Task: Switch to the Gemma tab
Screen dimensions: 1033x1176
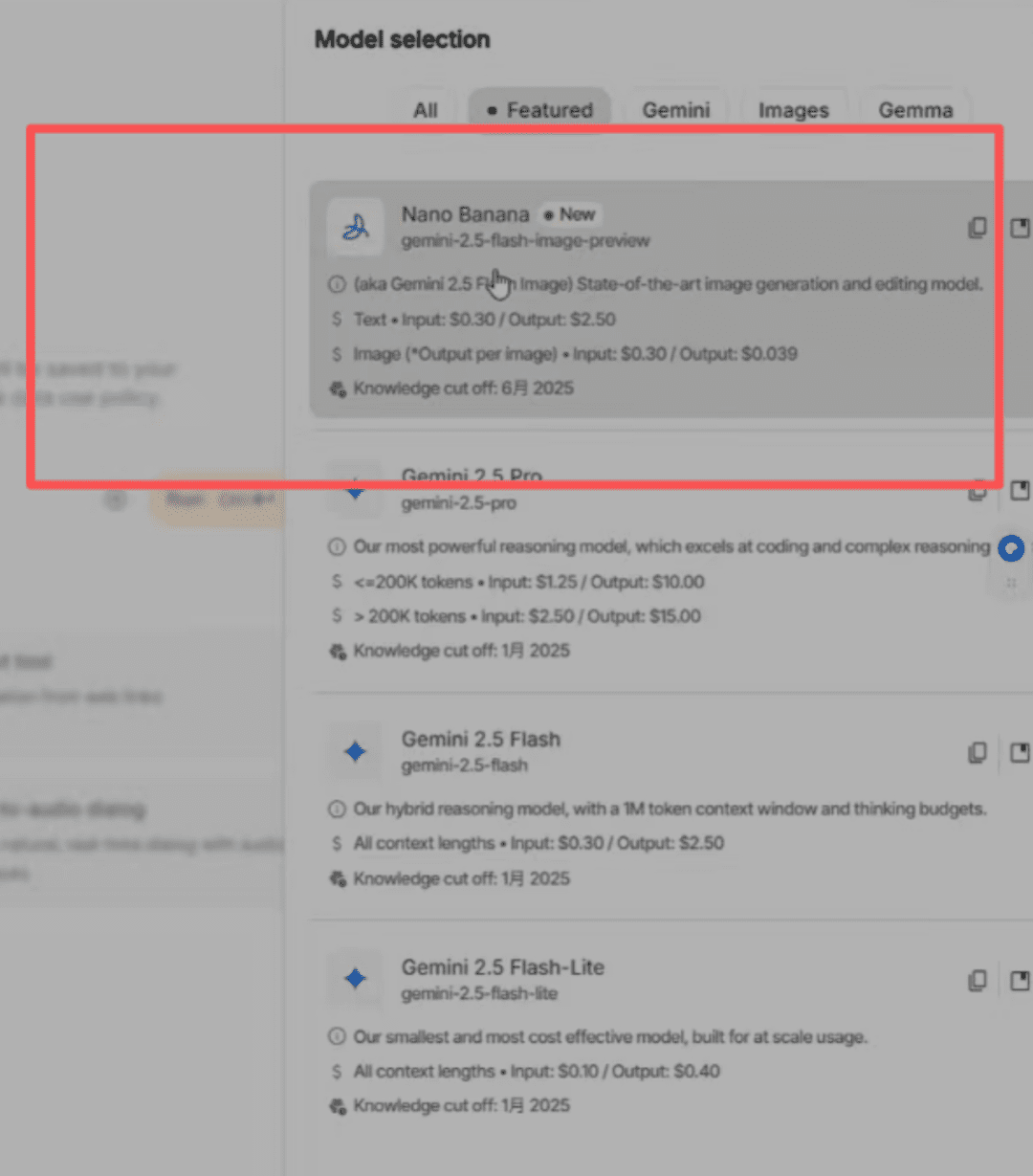Action: (914, 110)
